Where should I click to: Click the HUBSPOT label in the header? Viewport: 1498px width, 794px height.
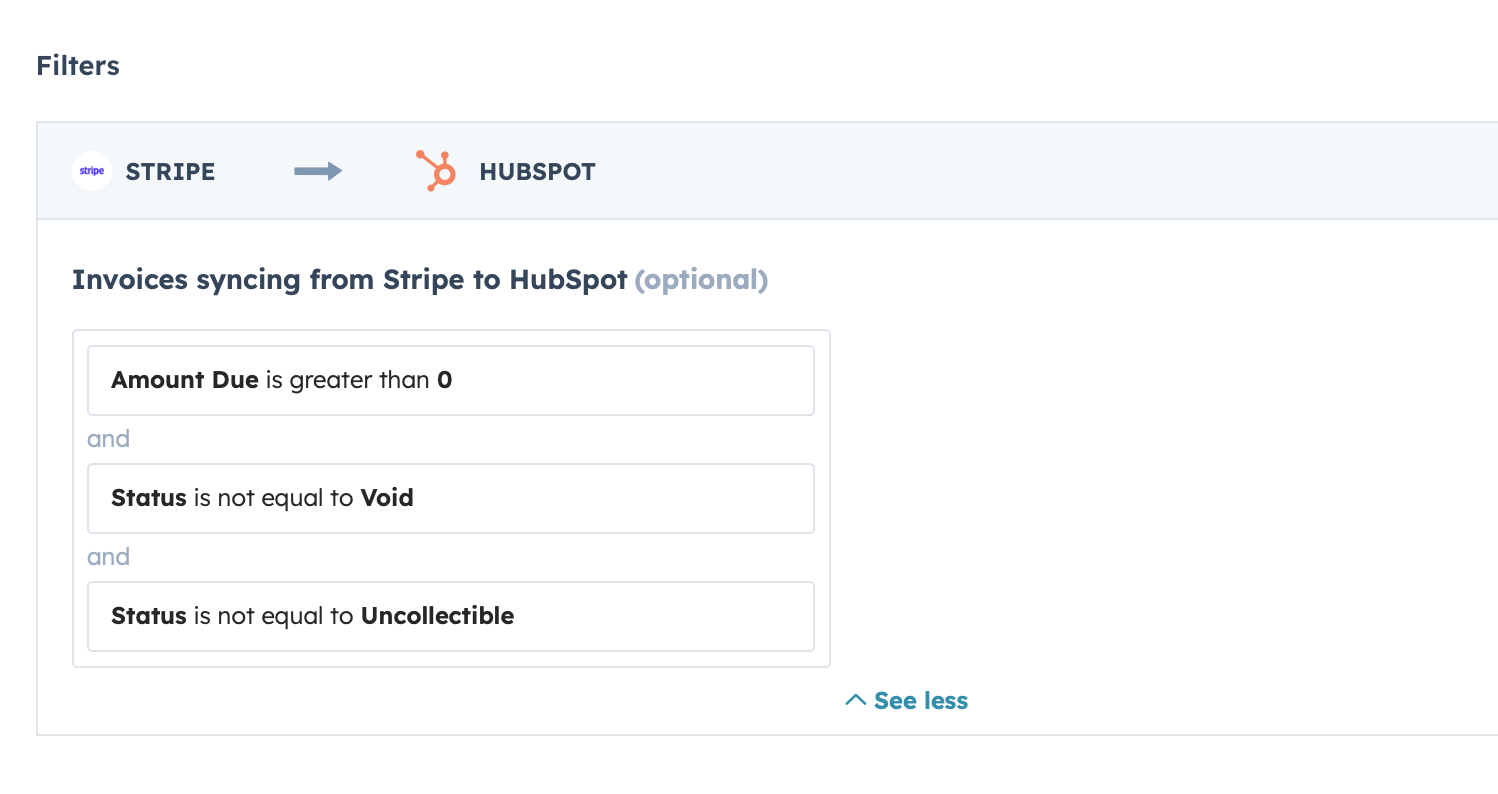[x=537, y=172]
